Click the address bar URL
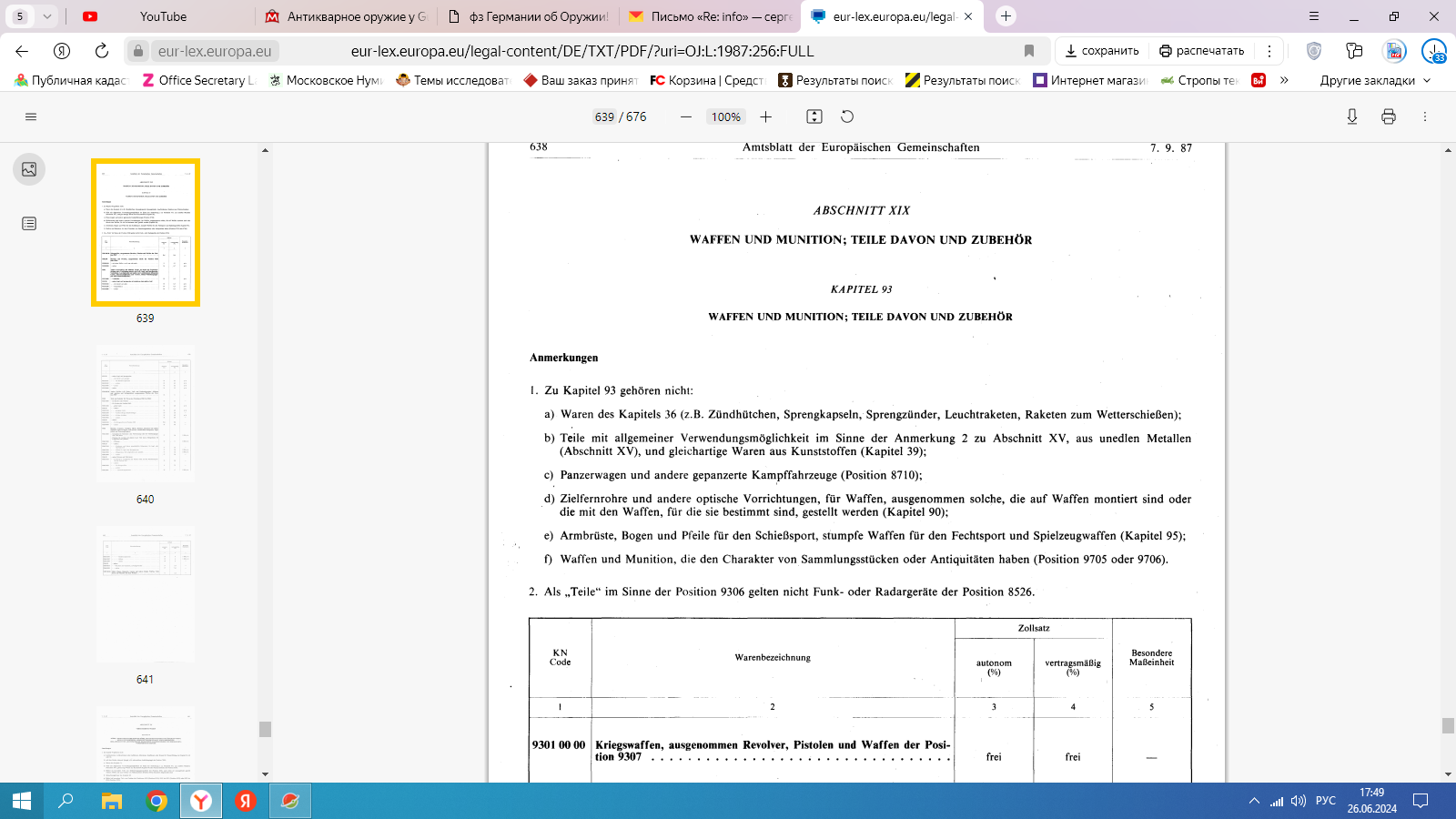Screen dimensions: 1456x819 point(582,51)
